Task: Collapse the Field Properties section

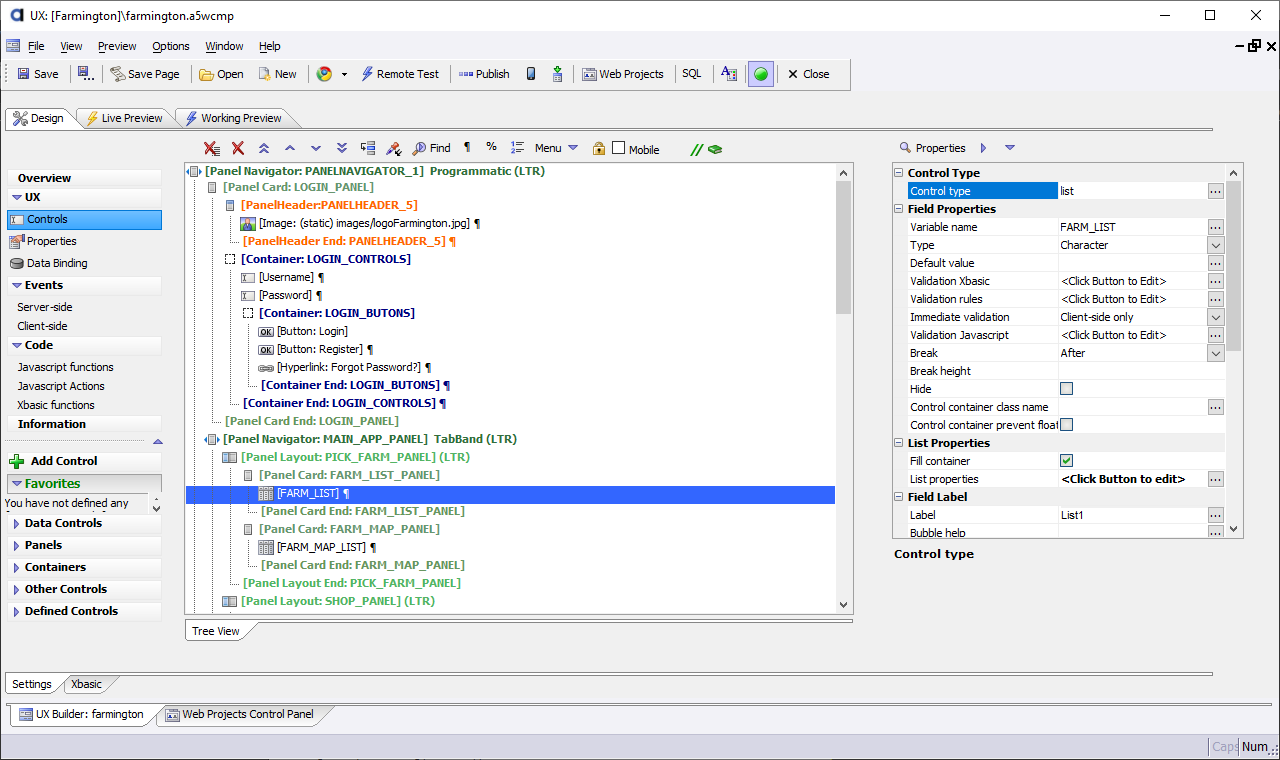Action: pos(898,209)
